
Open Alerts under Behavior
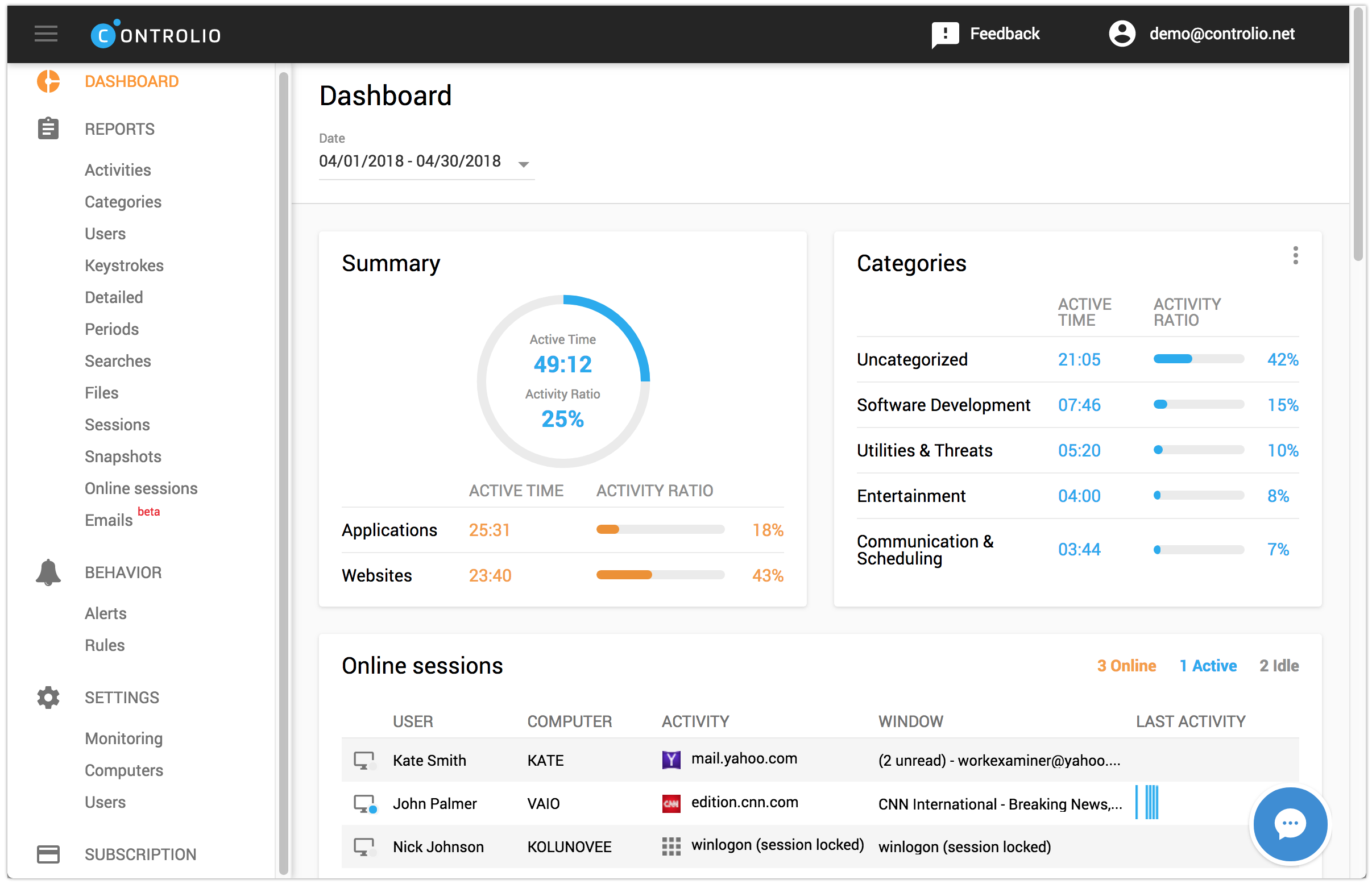106,613
